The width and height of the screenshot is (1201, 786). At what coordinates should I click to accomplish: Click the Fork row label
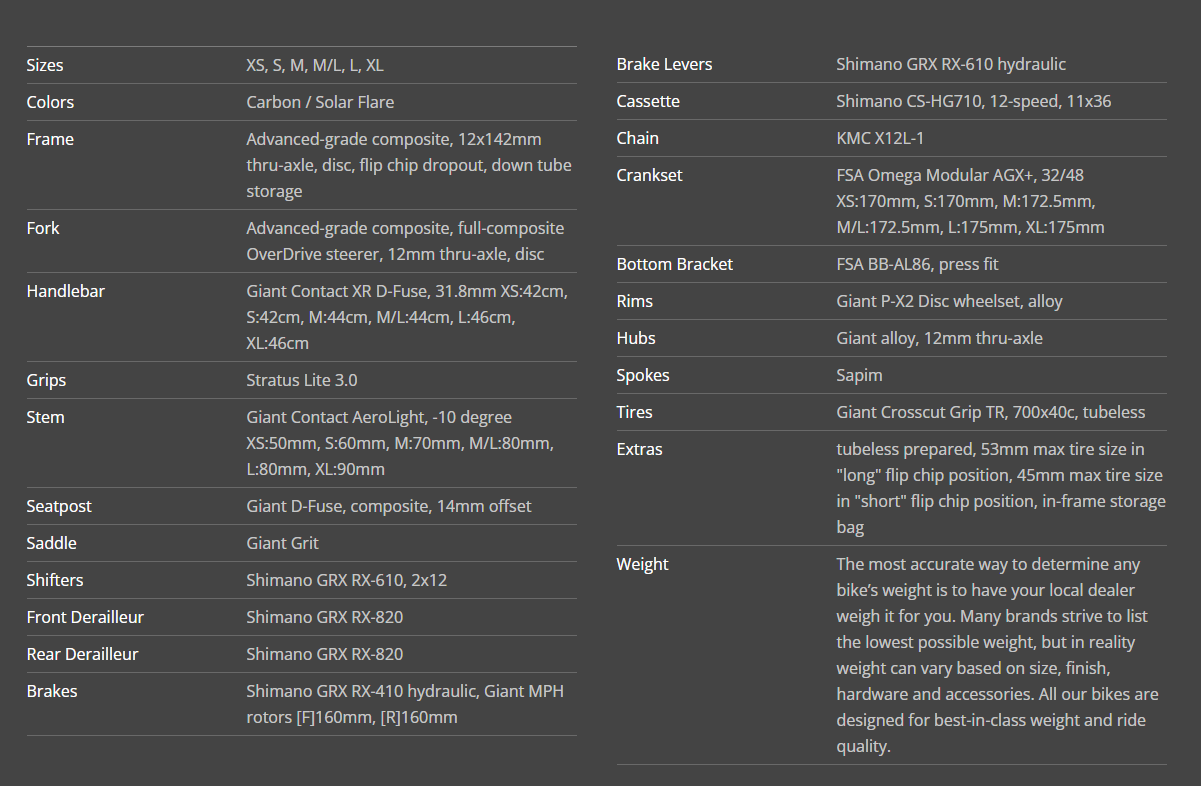tap(43, 228)
